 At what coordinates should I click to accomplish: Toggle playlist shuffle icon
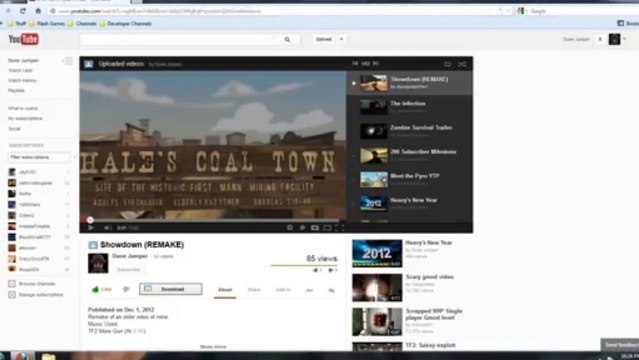tap(462, 64)
